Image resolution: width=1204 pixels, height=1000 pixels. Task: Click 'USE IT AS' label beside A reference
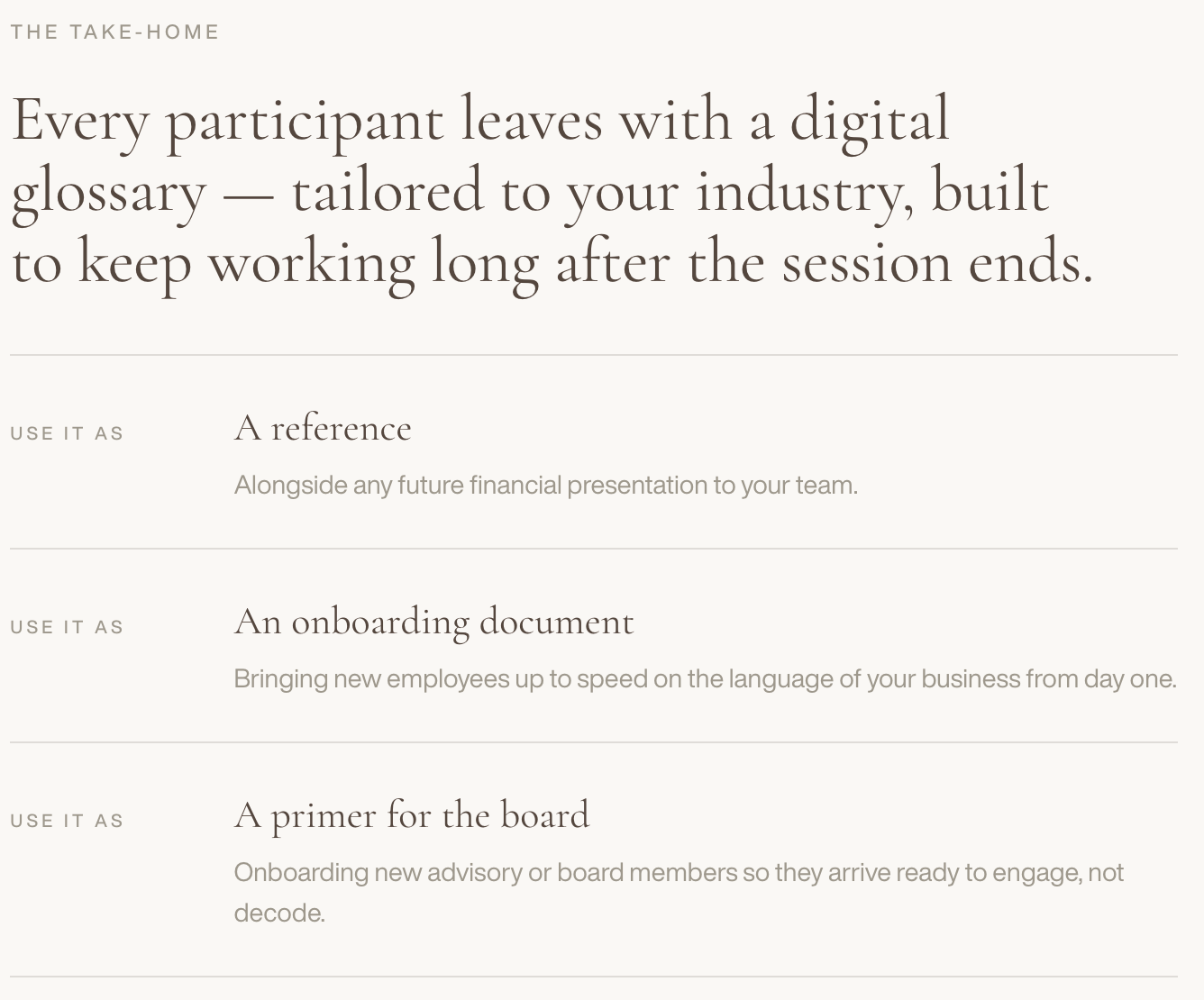67,433
